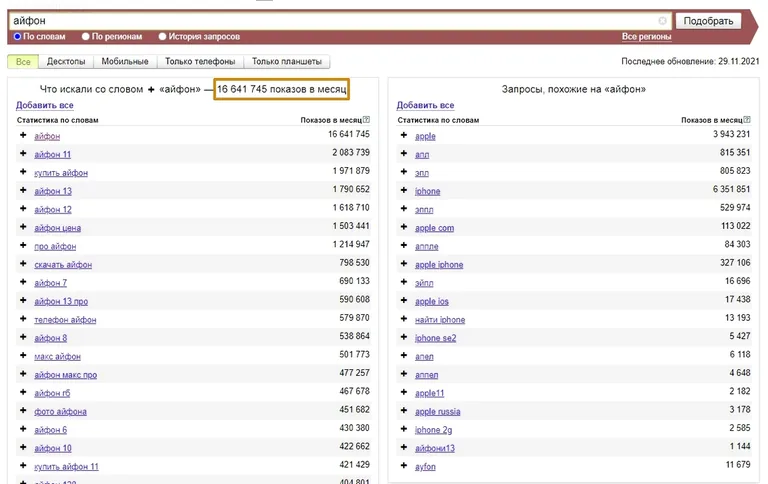Open the «эппл» keyword link
The image size is (768, 484).
coord(424,210)
